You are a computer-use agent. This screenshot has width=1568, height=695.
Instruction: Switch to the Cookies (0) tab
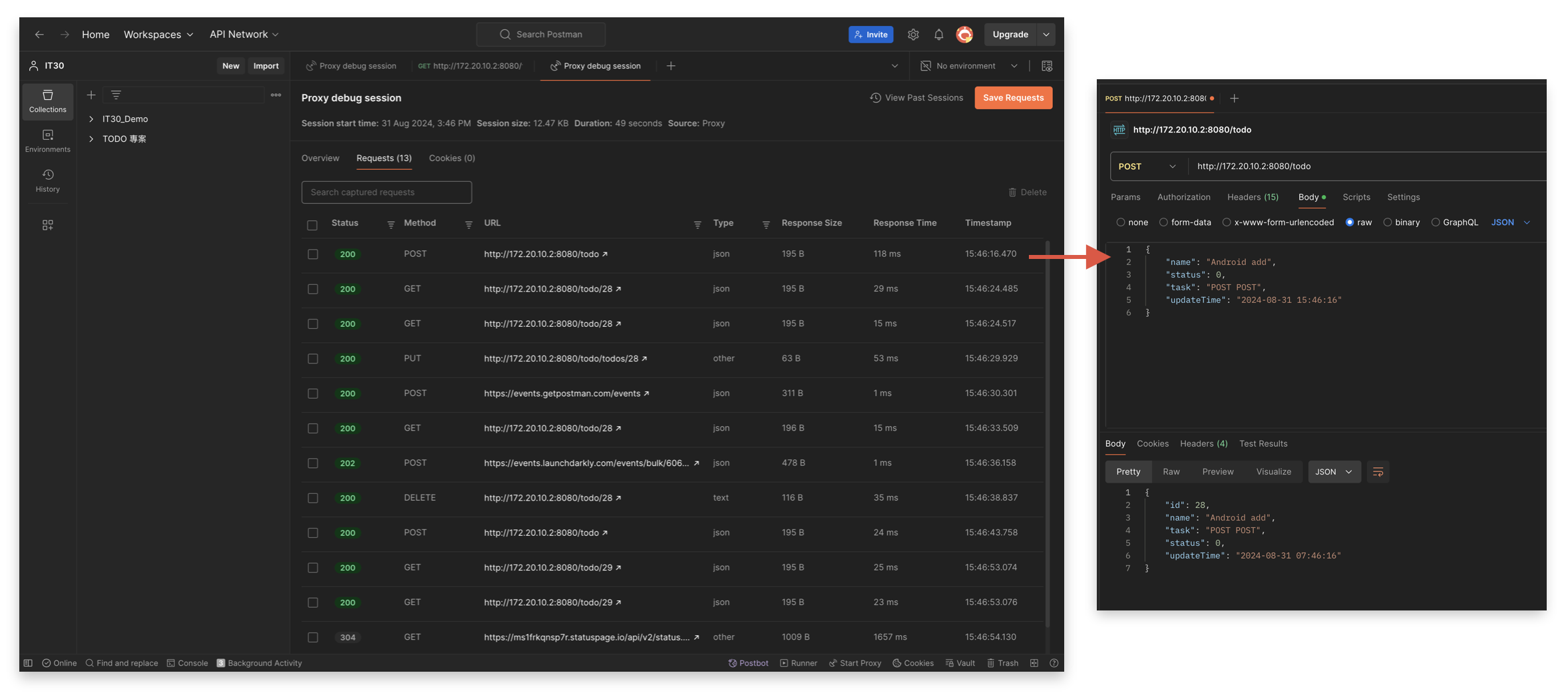pyautogui.click(x=452, y=158)
